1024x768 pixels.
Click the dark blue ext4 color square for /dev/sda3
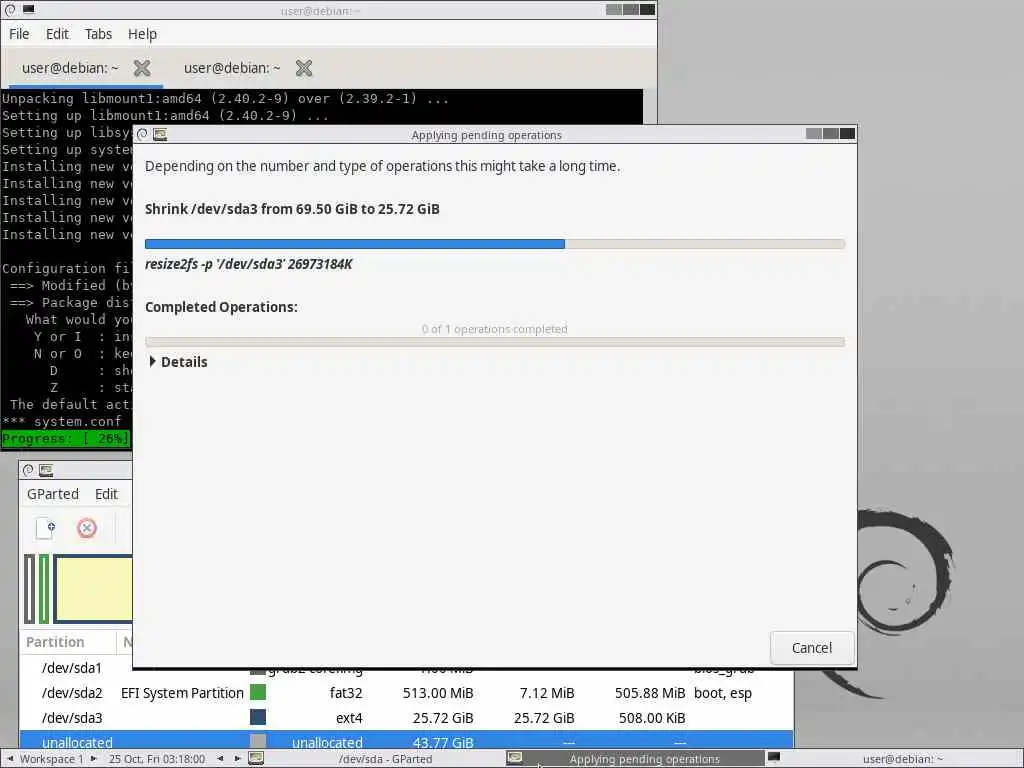coord(258,717)
